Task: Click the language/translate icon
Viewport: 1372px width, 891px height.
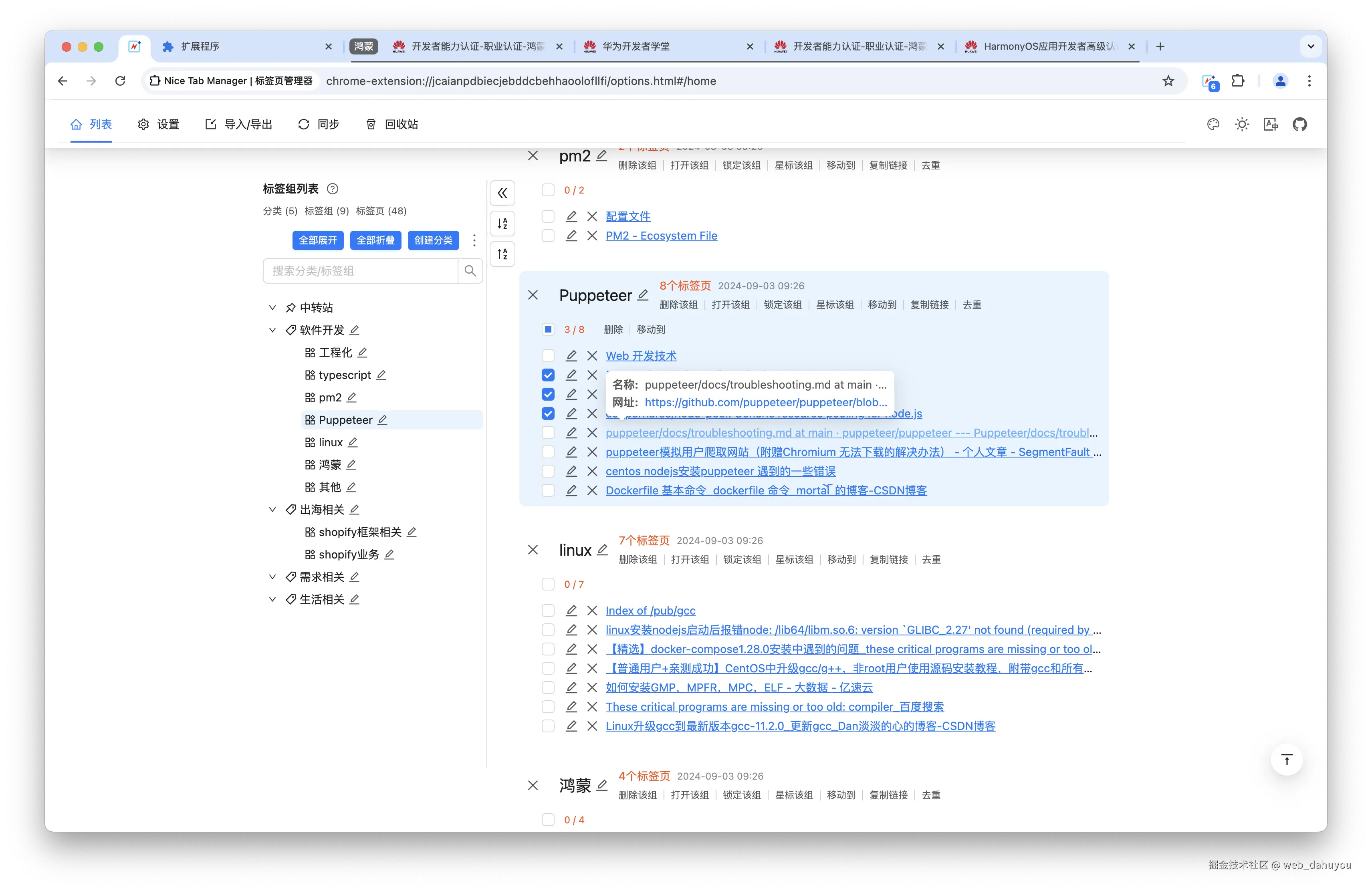Action: point(1271,124)
